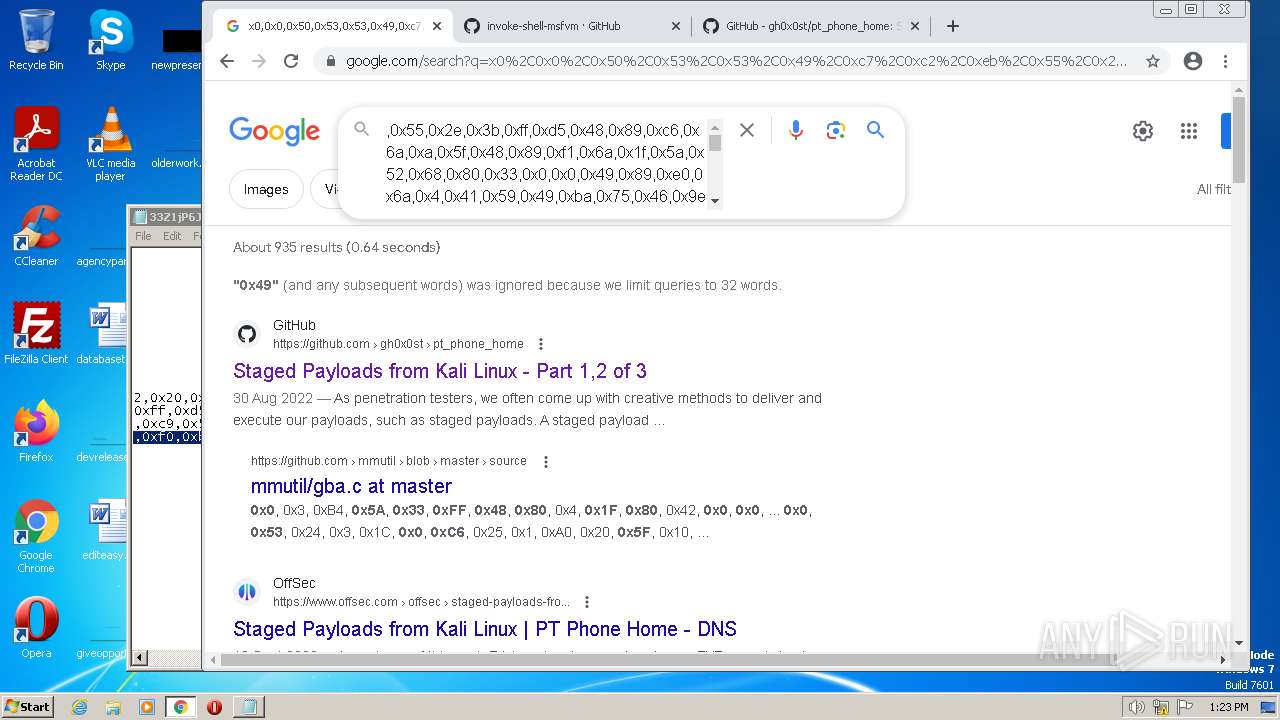
Task: Bookmark this page with the star icon
Action: pos(1153,61)
